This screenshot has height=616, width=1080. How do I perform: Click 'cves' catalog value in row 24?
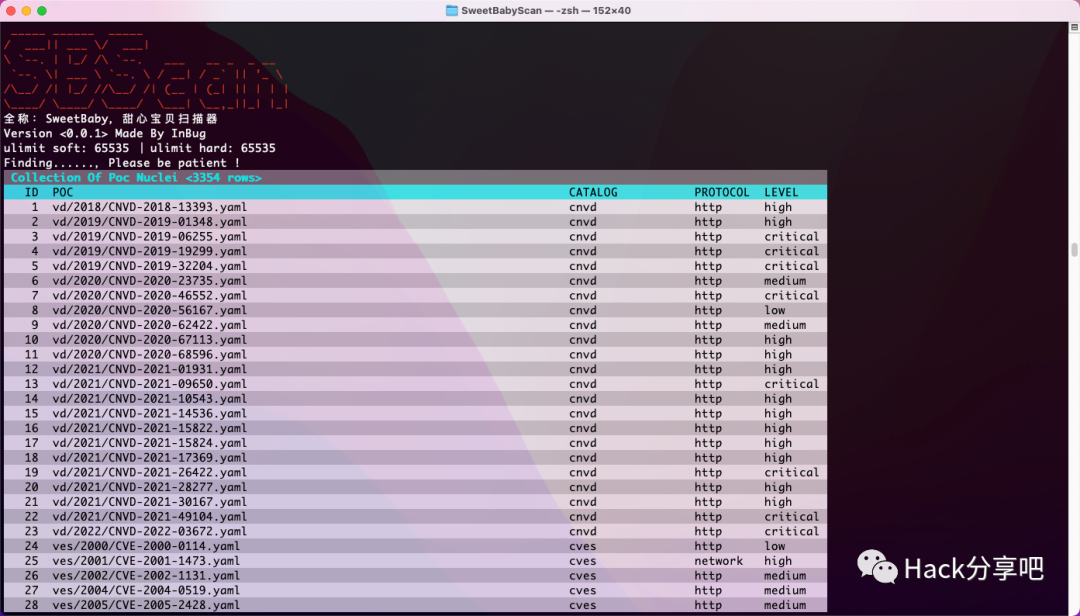pyautogui.click(x=583, y=546)
